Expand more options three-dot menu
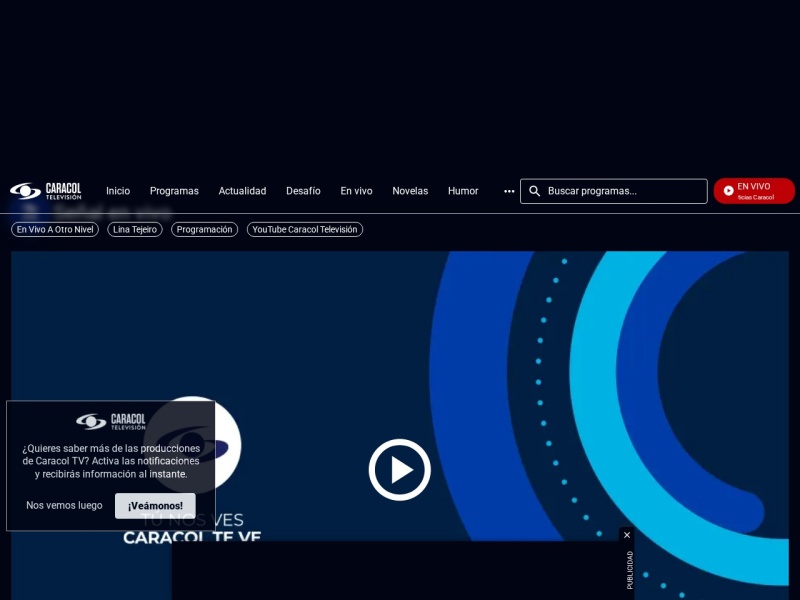 (x=509, y=191)
